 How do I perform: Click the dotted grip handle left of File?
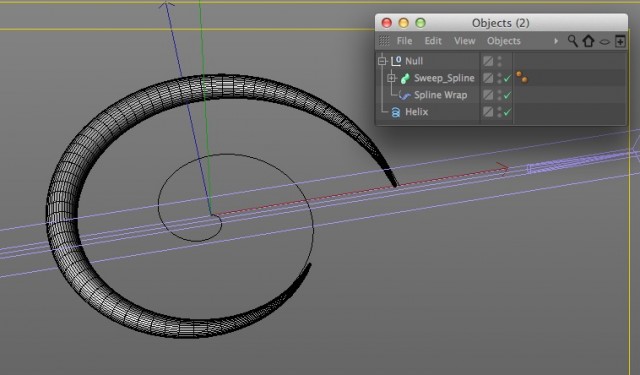click(x=384, y=41)
